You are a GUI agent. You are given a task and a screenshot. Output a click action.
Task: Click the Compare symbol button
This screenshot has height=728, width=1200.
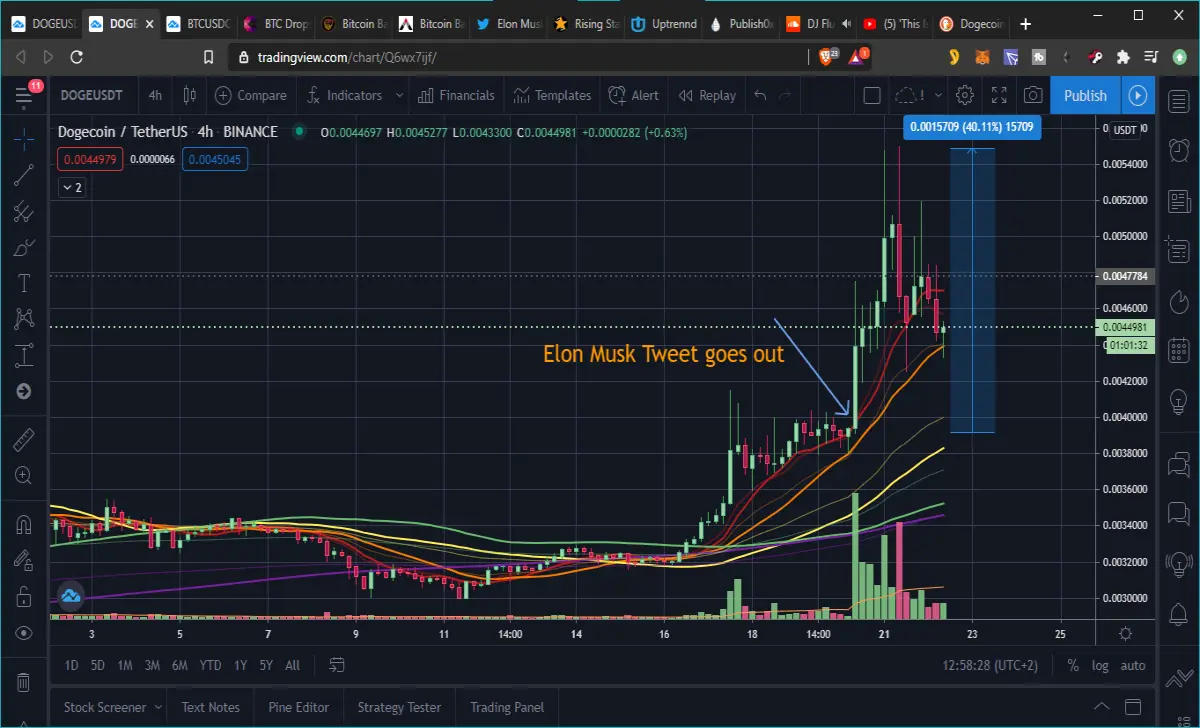251,96
